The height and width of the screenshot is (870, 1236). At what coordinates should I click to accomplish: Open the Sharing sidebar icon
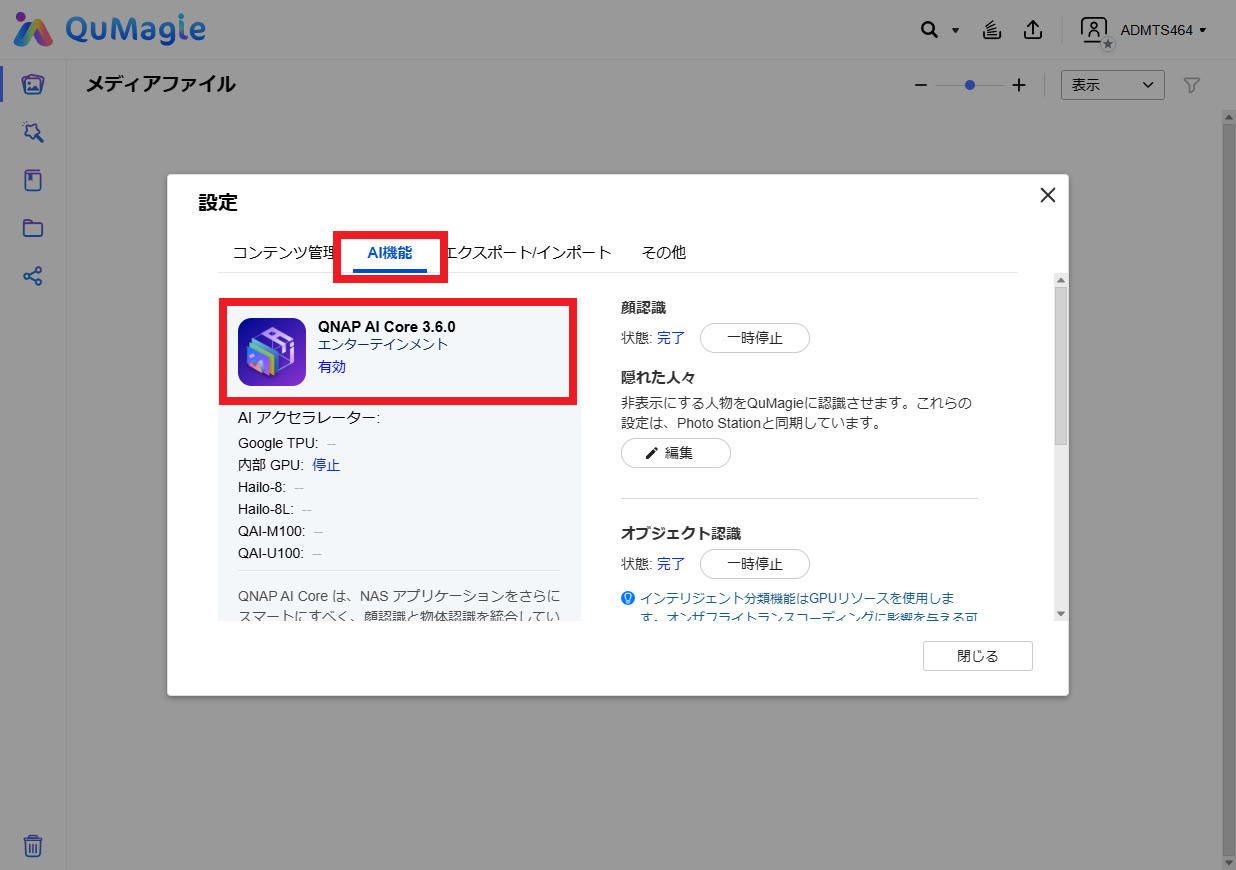tap(33, 277)
